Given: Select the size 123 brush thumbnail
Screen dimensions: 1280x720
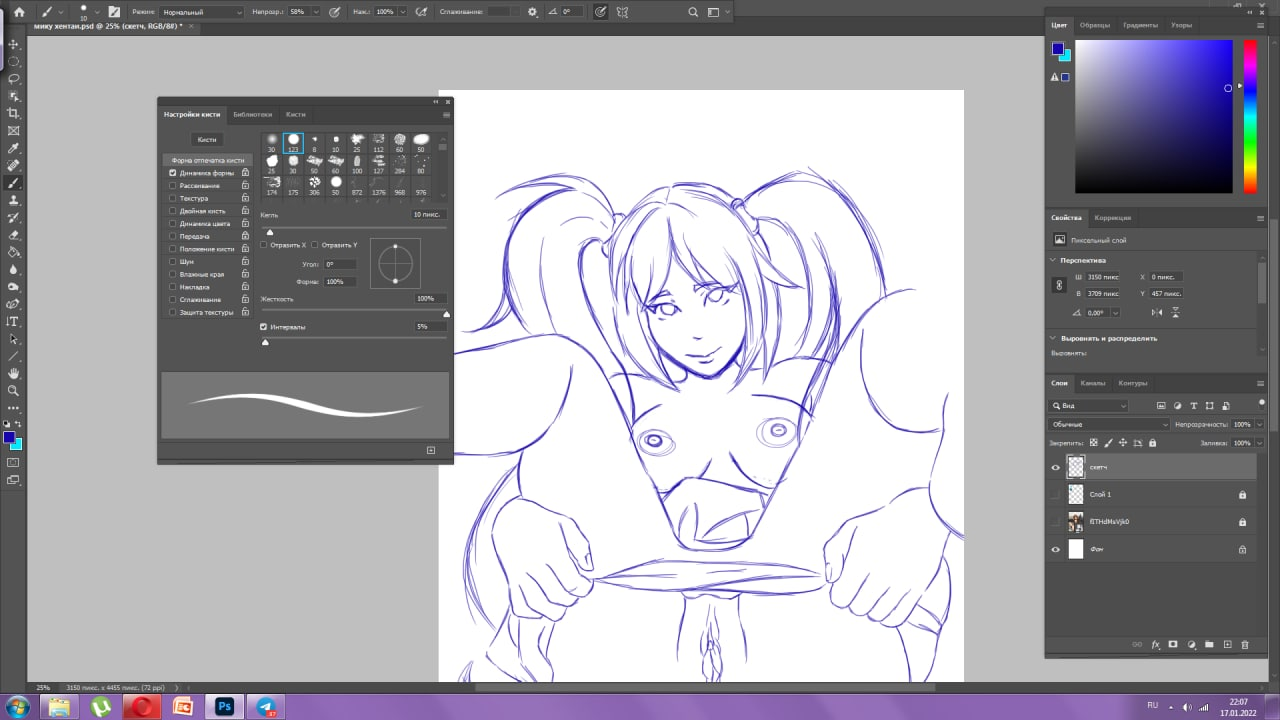Looking at the screenshot, I should 293,143.
